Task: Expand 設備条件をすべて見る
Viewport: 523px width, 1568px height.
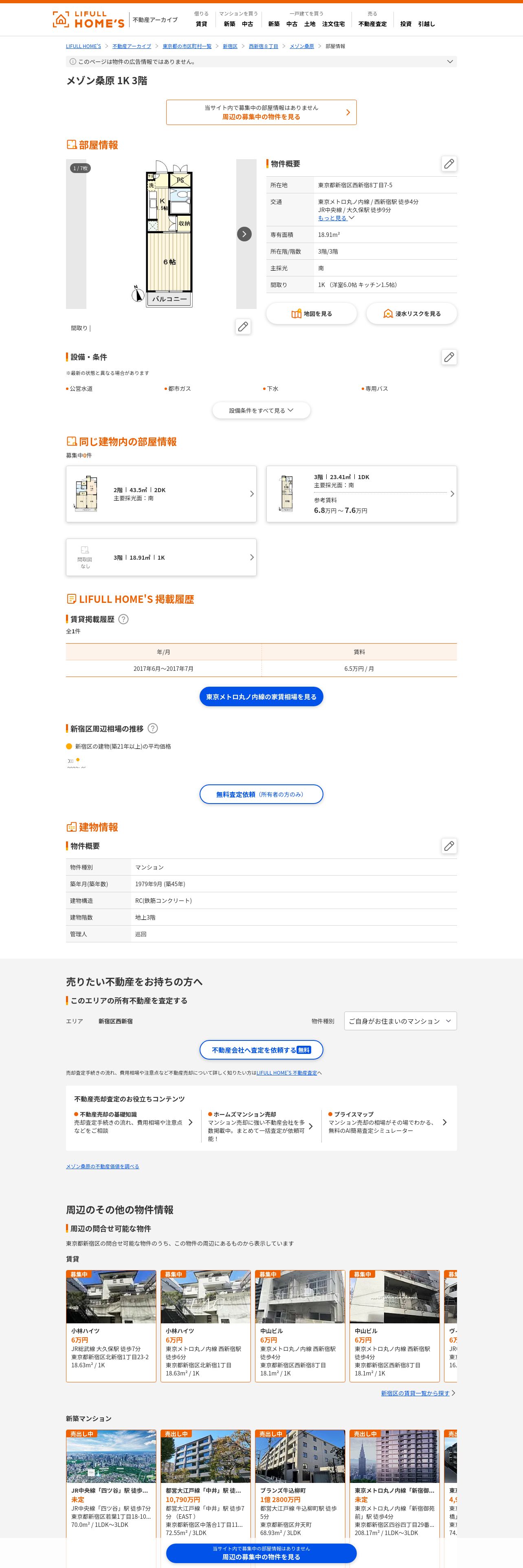Action: pos(261,410)
